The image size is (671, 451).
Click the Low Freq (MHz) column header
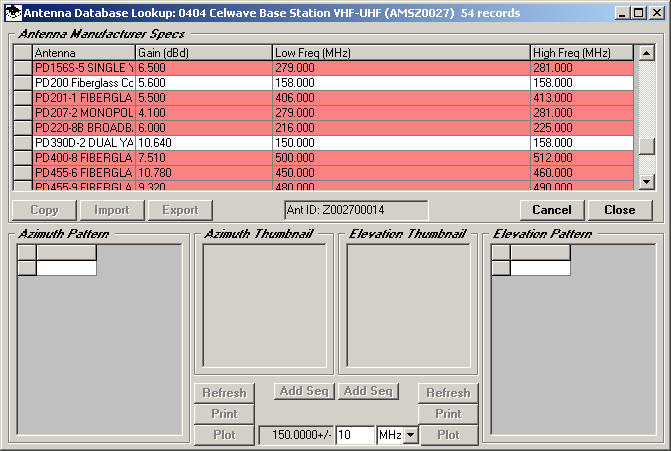[401, 53]
